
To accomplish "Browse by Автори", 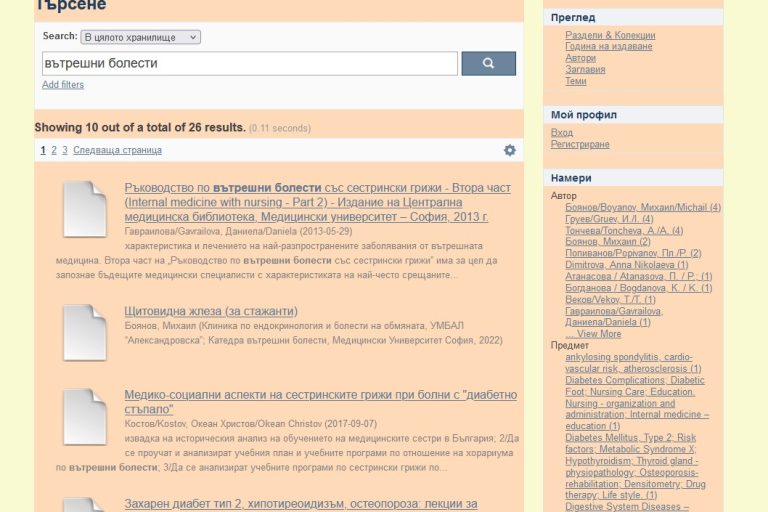I will click(x=580, y=58).
